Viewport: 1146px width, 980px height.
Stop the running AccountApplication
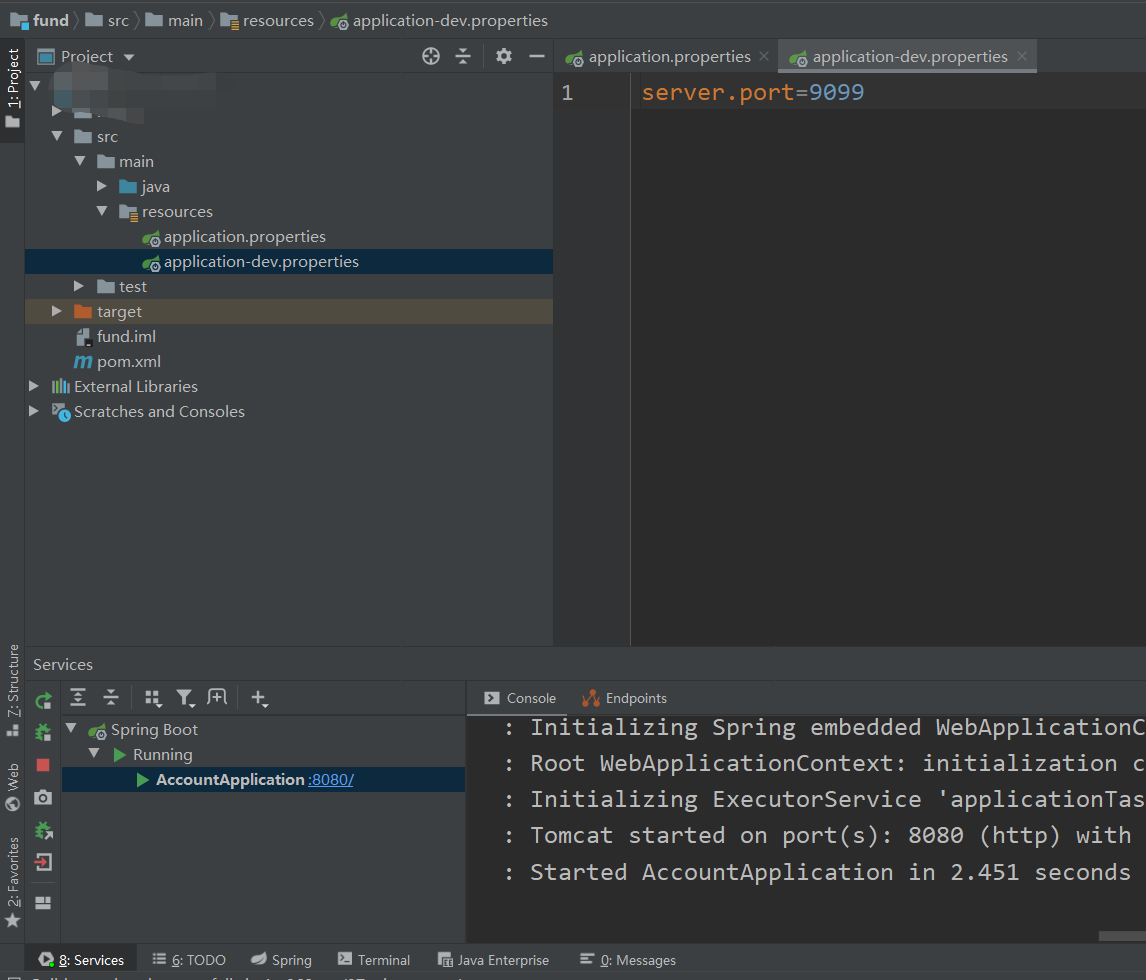tap(43, 765)
